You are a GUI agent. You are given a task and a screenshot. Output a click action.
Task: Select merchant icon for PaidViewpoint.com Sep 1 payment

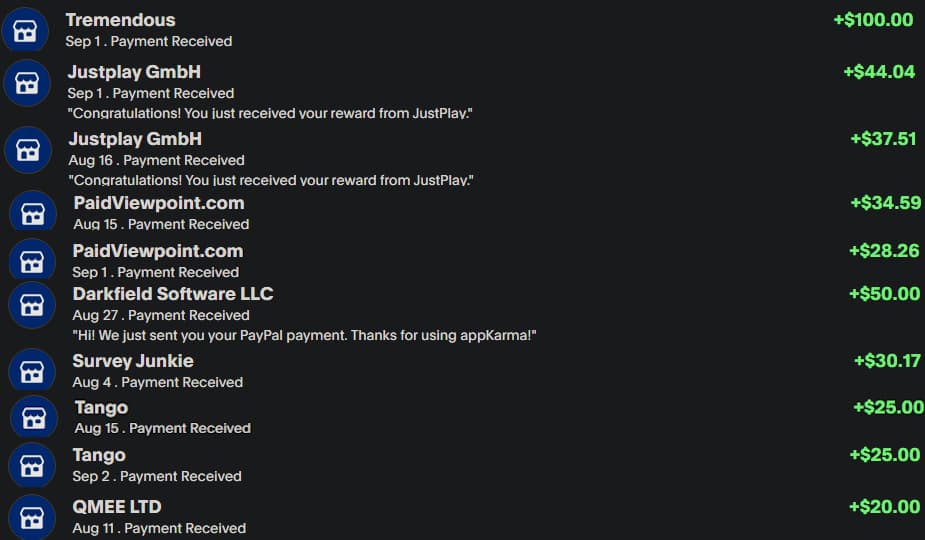(32, 262)
